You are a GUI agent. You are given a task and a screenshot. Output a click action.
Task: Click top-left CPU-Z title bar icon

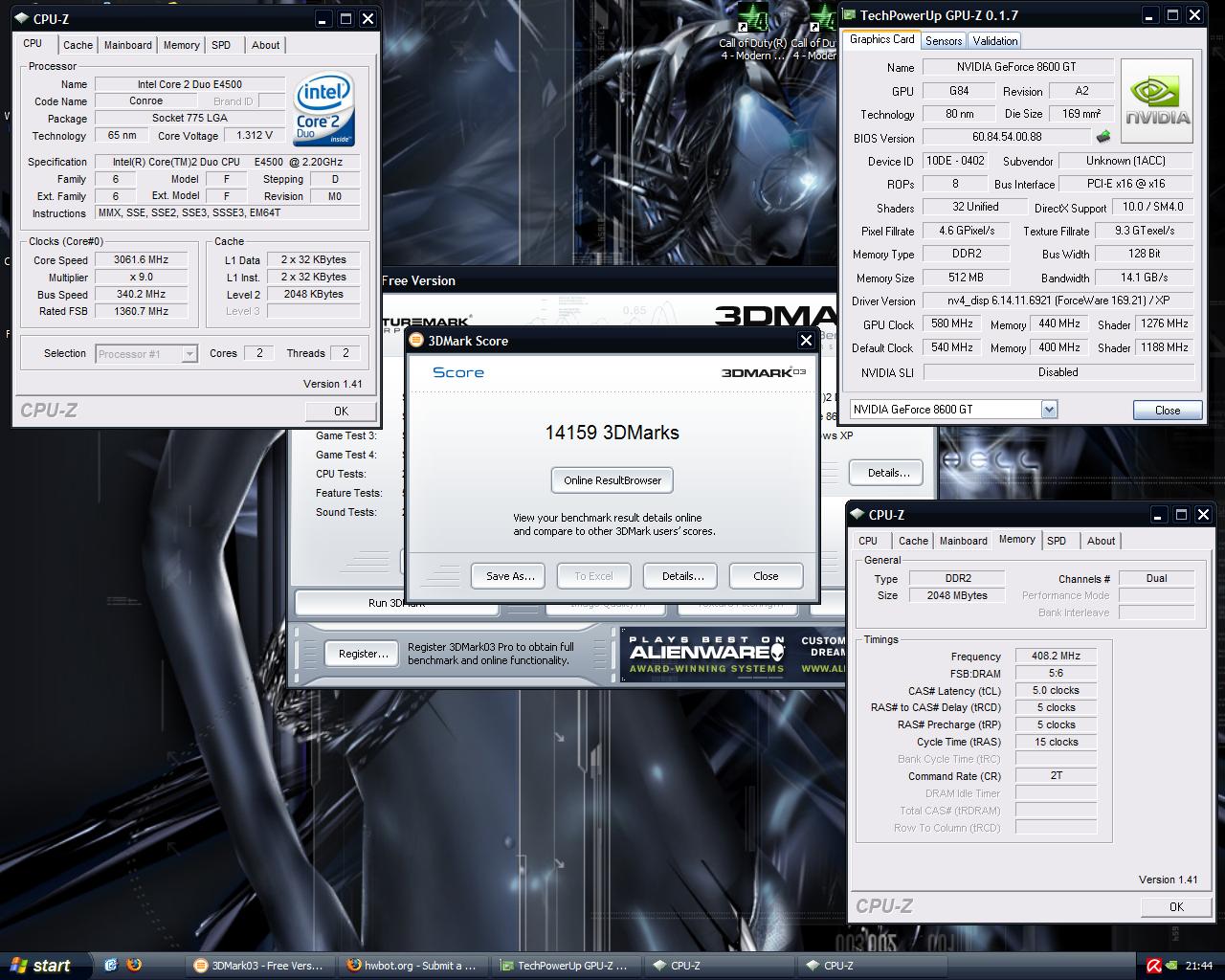click(x=21, y=18)
